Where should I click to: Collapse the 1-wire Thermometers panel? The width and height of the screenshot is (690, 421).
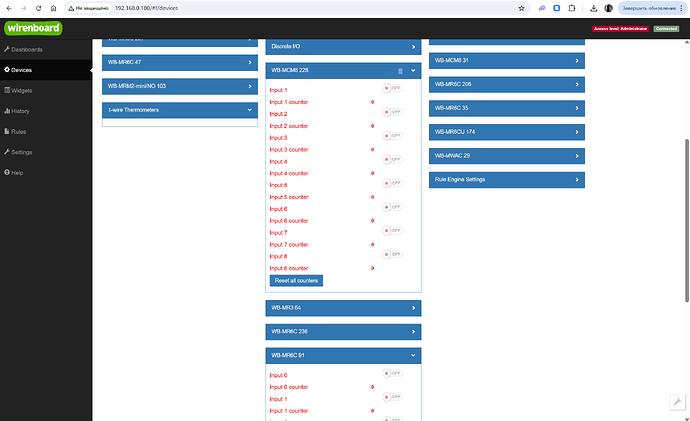coord(180,110)
